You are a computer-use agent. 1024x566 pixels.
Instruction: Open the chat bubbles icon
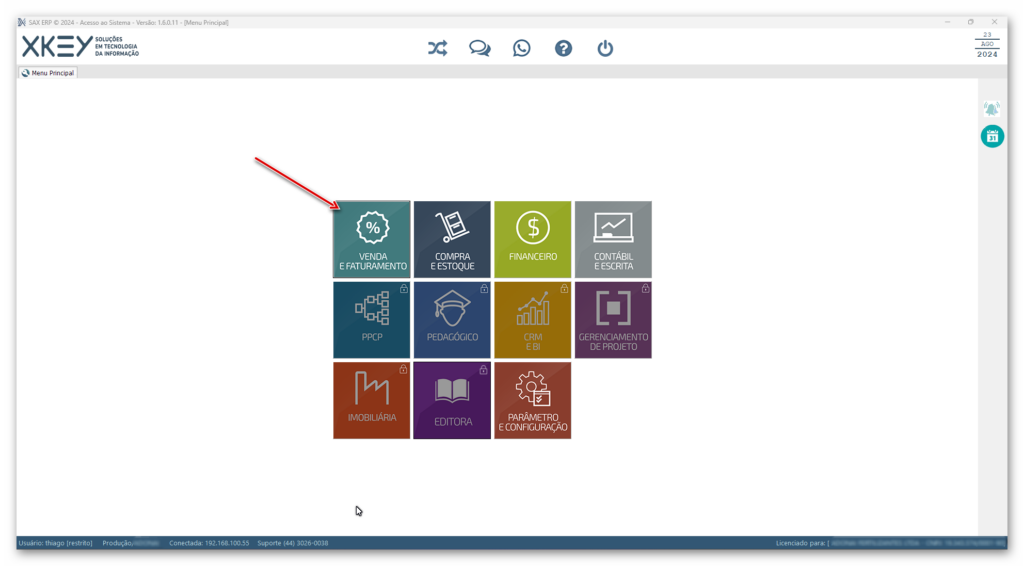point(479,48)
